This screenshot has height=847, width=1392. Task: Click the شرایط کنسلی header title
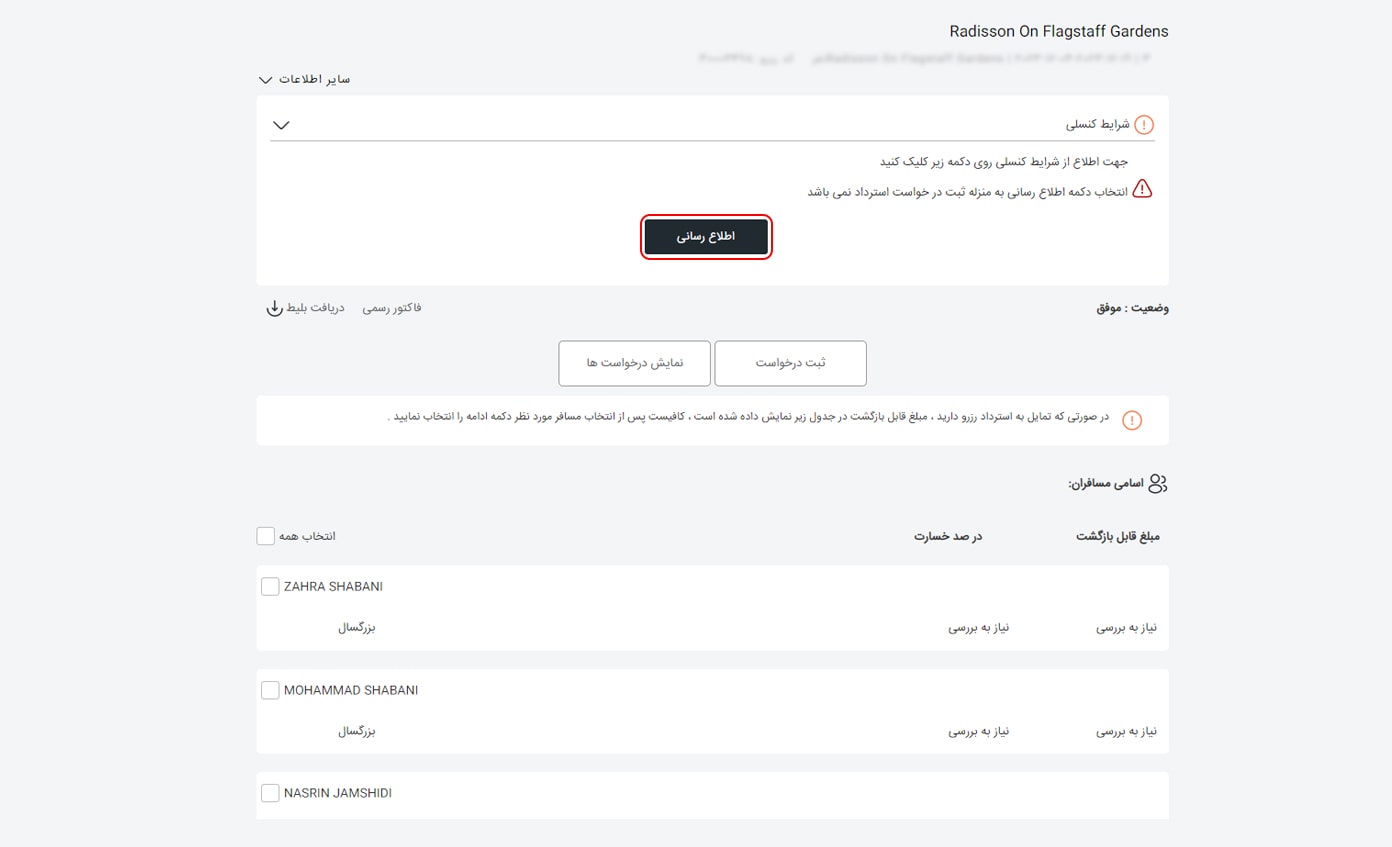point(1097,125)
